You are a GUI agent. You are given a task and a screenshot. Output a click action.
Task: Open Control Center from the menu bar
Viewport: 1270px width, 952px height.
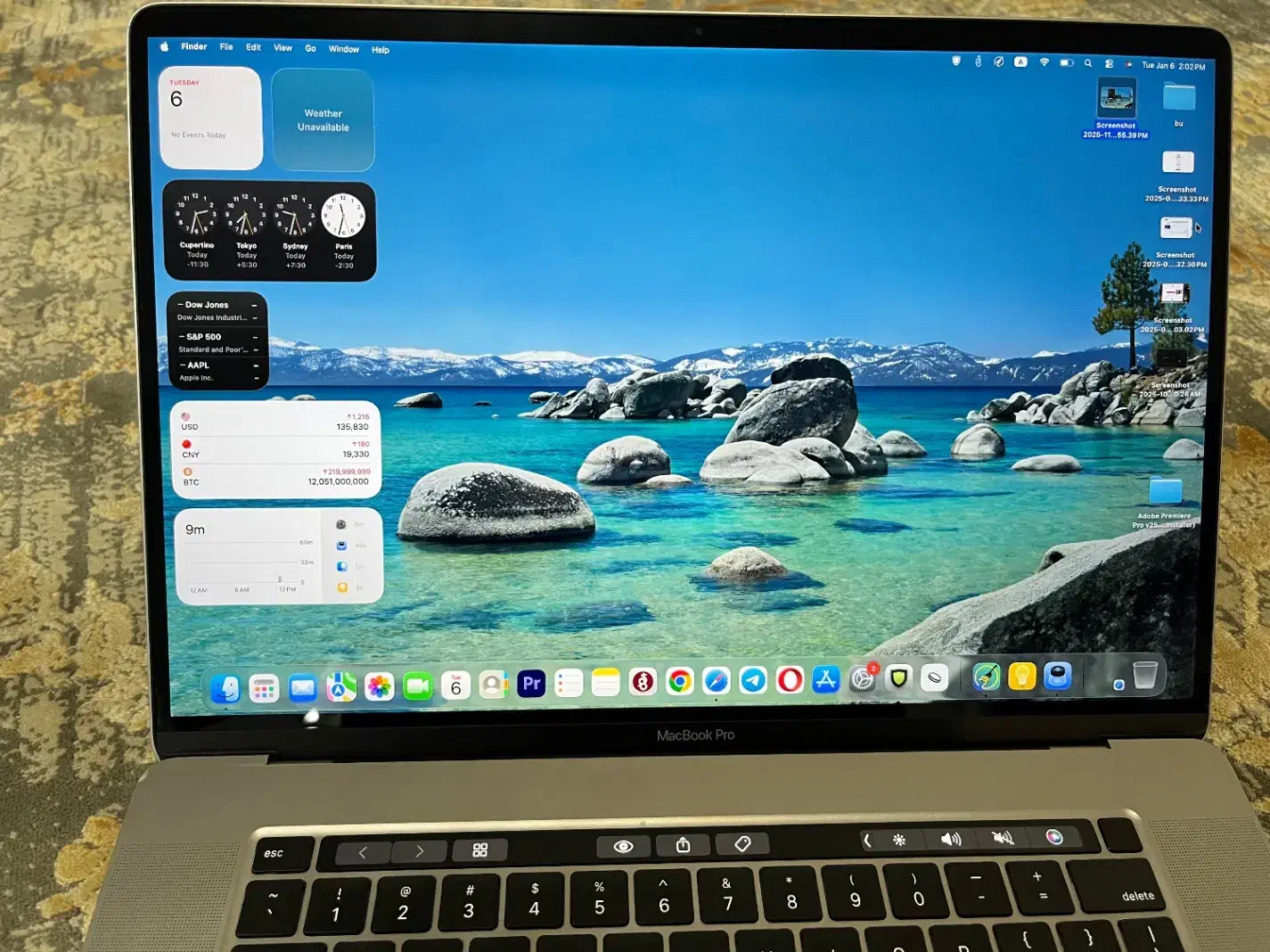click(x=1109, y=64)
